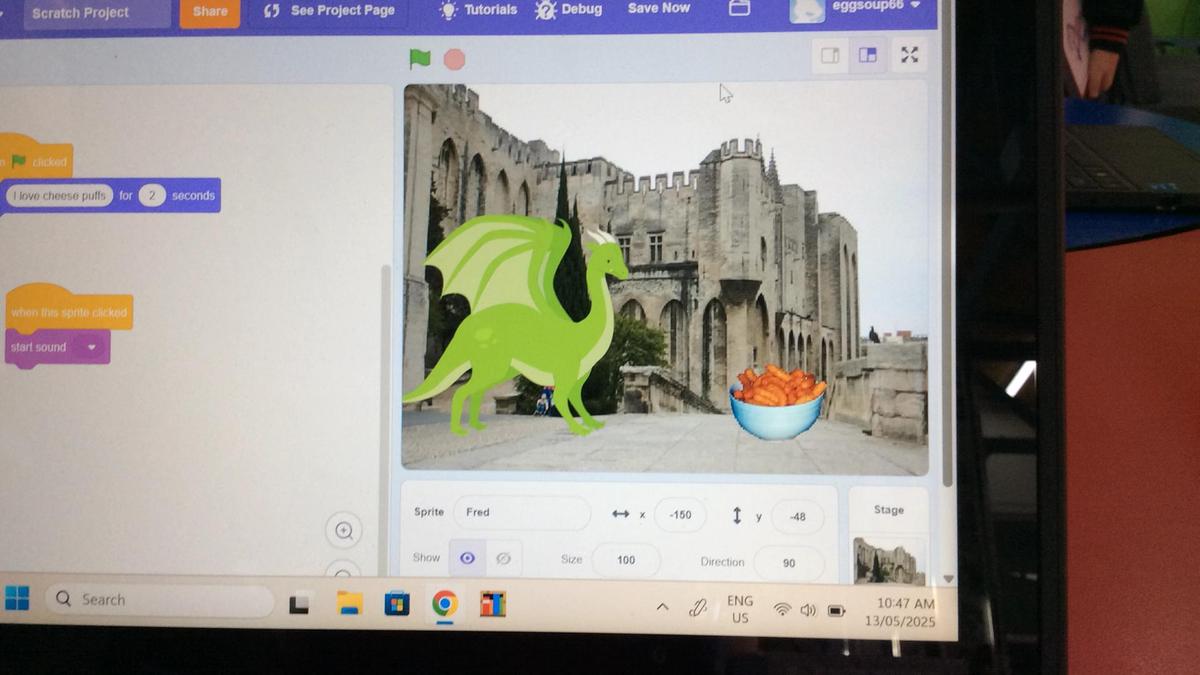Switch to large stage layout
Screen dimensions: 1200x675
click(x=868, y=56)
